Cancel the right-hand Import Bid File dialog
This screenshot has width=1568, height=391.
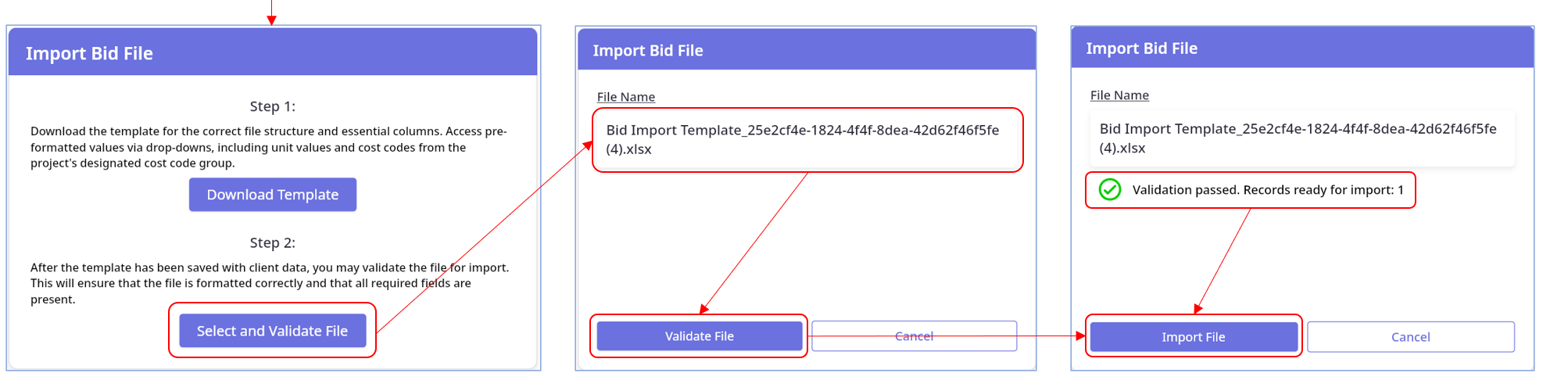[x=1411, y=337]
